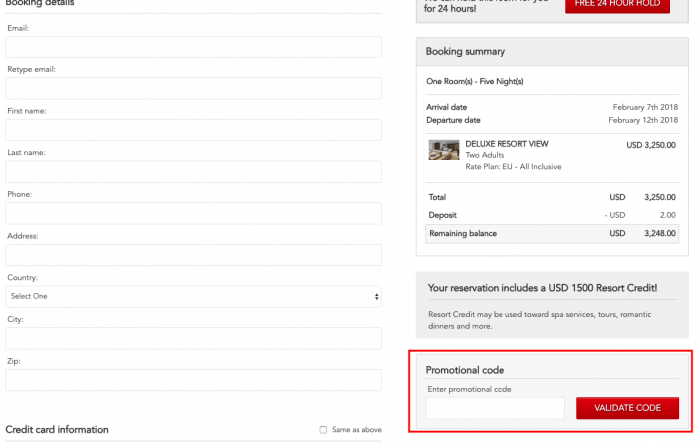Click the Email input field
Viewport: 700px width, 442px height.
[193, 47]
